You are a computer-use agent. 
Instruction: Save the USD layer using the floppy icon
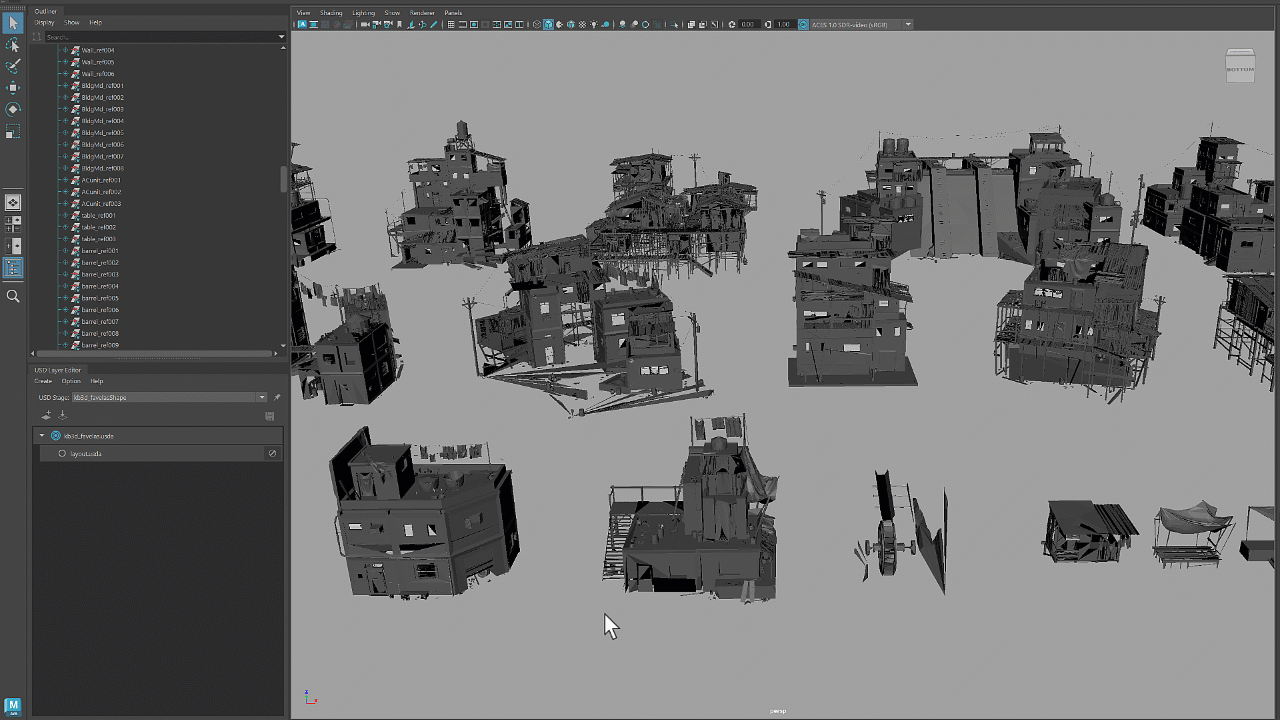point(269,416)
